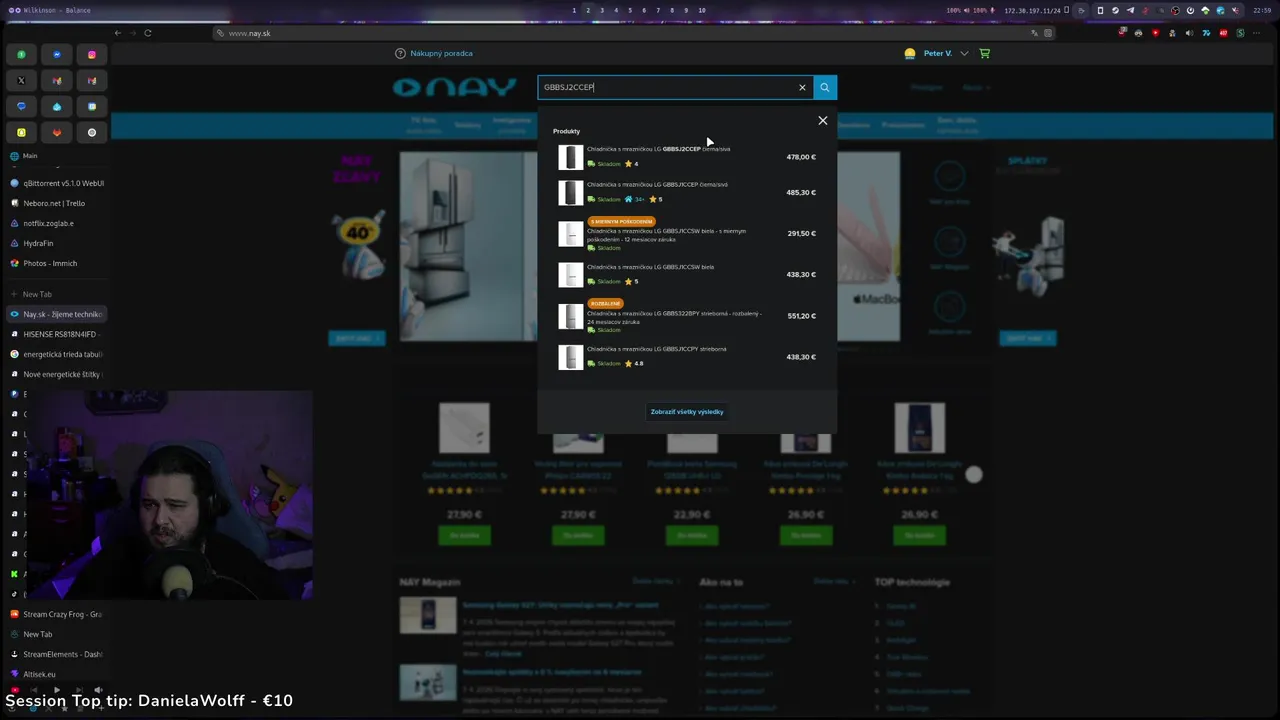Switch to Photos - Immich tab

(57, 264)
